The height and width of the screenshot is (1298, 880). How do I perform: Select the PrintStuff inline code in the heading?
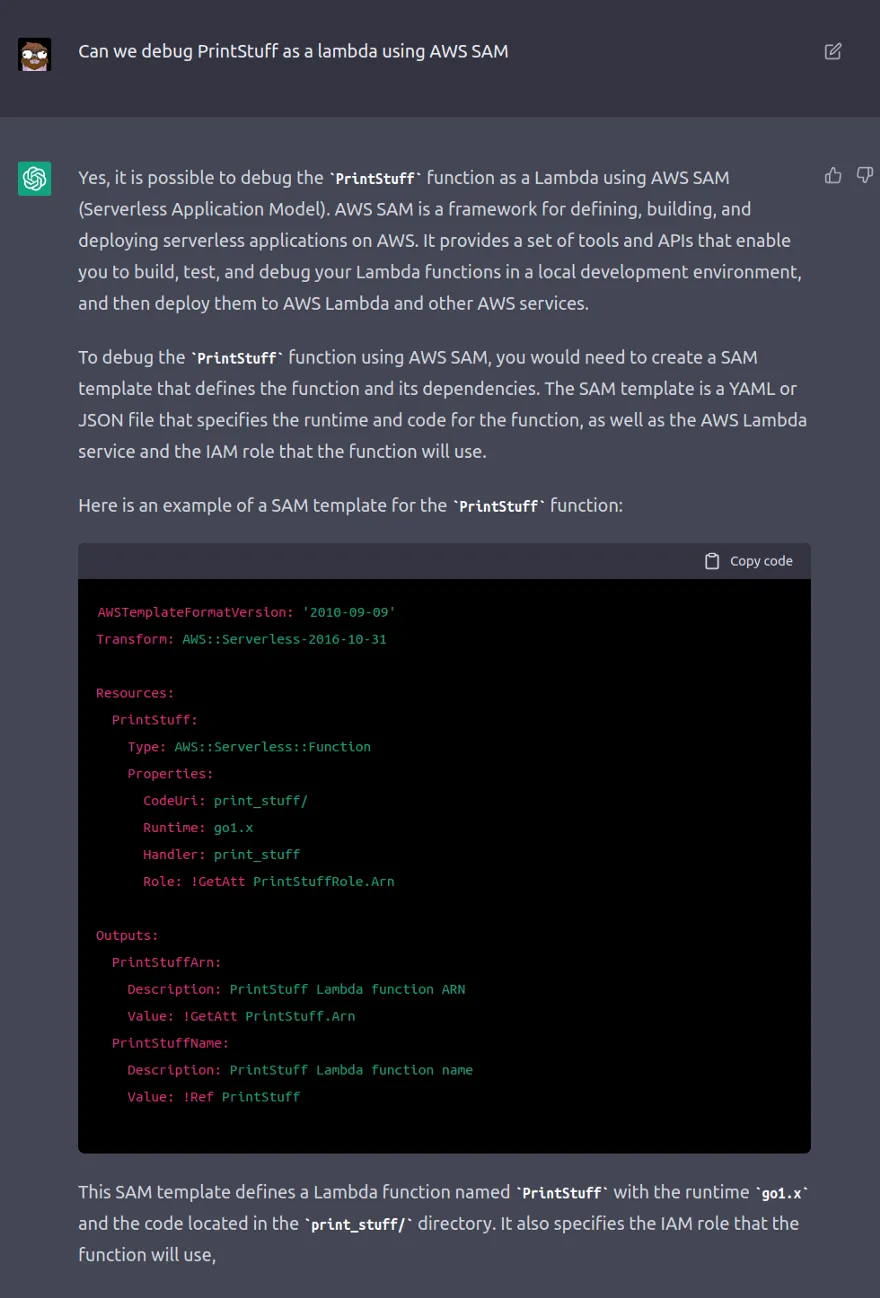pos(498,506)
